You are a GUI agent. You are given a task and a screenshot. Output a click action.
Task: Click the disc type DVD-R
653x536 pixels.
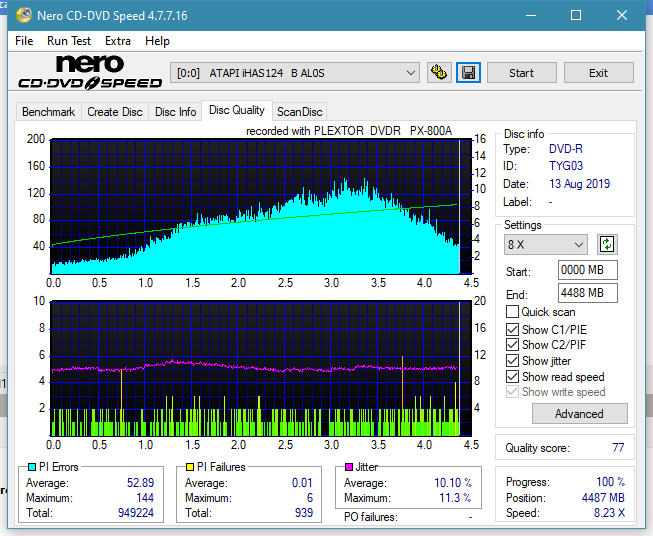click(x=566, y=149)
